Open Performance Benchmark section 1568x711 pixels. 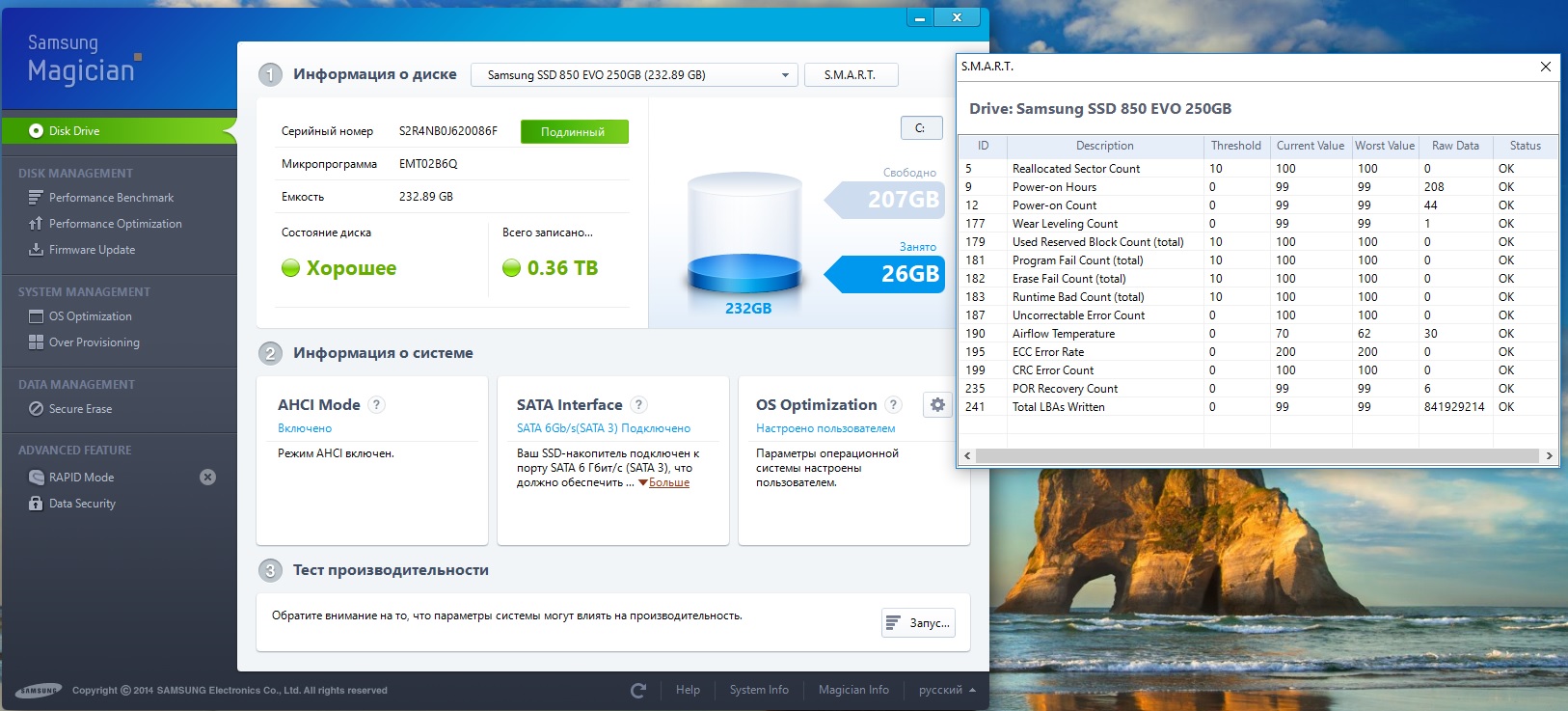[111, 198]
